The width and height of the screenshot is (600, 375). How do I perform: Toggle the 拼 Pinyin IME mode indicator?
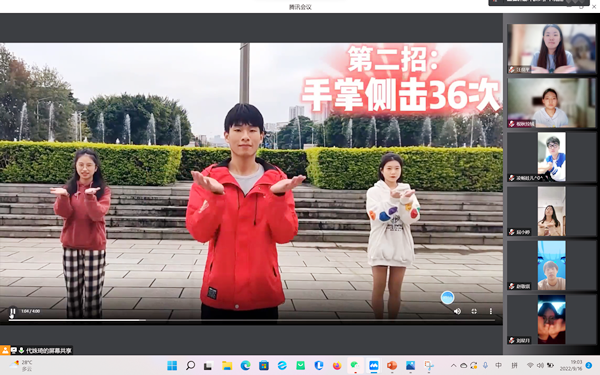[x=515, y=365]
